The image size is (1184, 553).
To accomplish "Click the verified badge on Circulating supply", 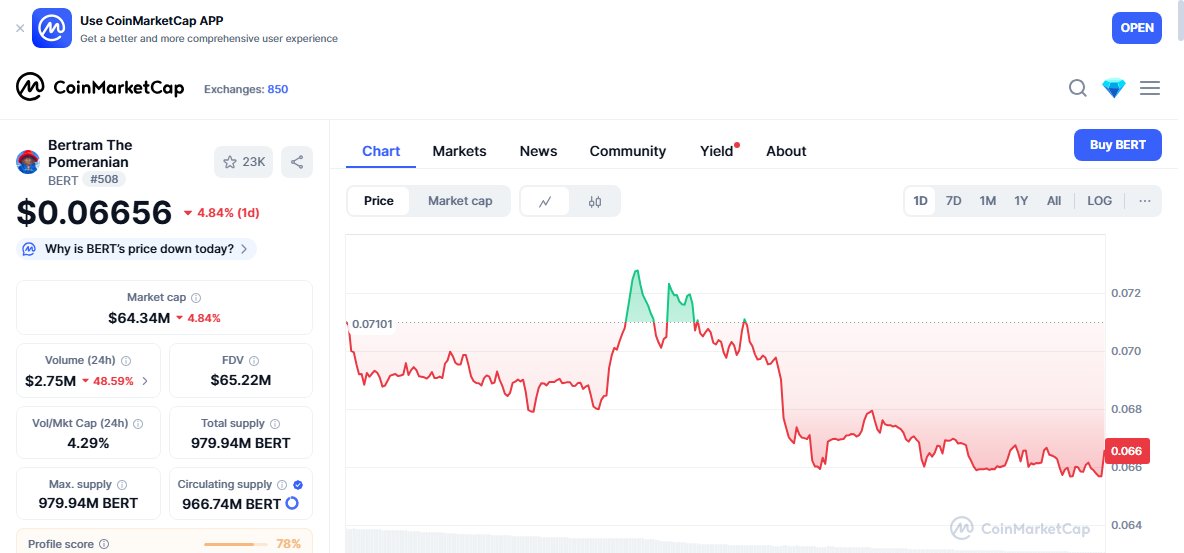I will tap(298, 485).
